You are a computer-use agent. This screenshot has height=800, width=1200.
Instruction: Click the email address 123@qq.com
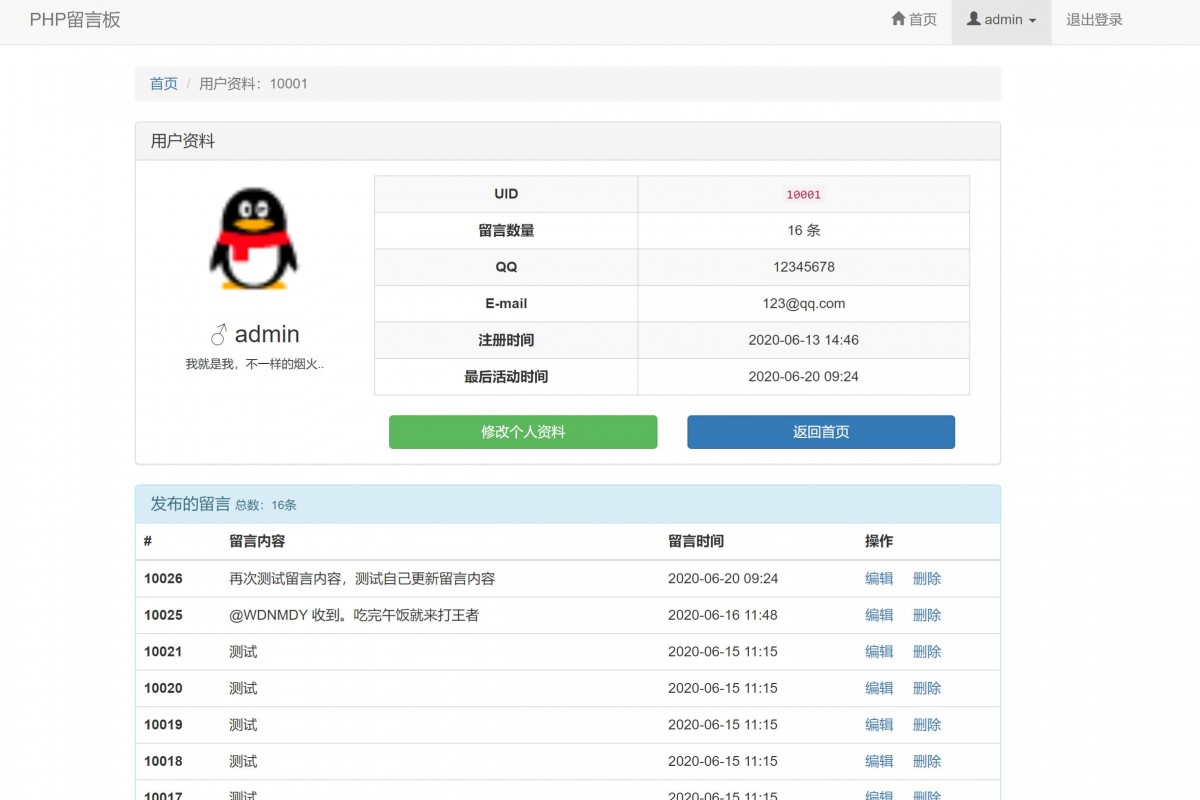(x=803, y=303)
